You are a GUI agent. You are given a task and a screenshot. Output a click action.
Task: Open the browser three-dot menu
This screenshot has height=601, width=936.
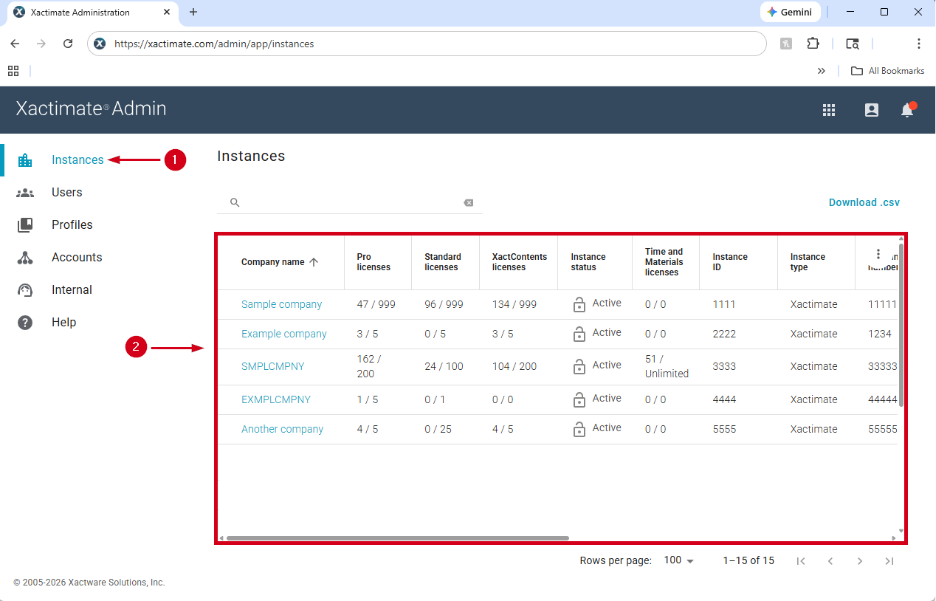[x=919, y=44]
